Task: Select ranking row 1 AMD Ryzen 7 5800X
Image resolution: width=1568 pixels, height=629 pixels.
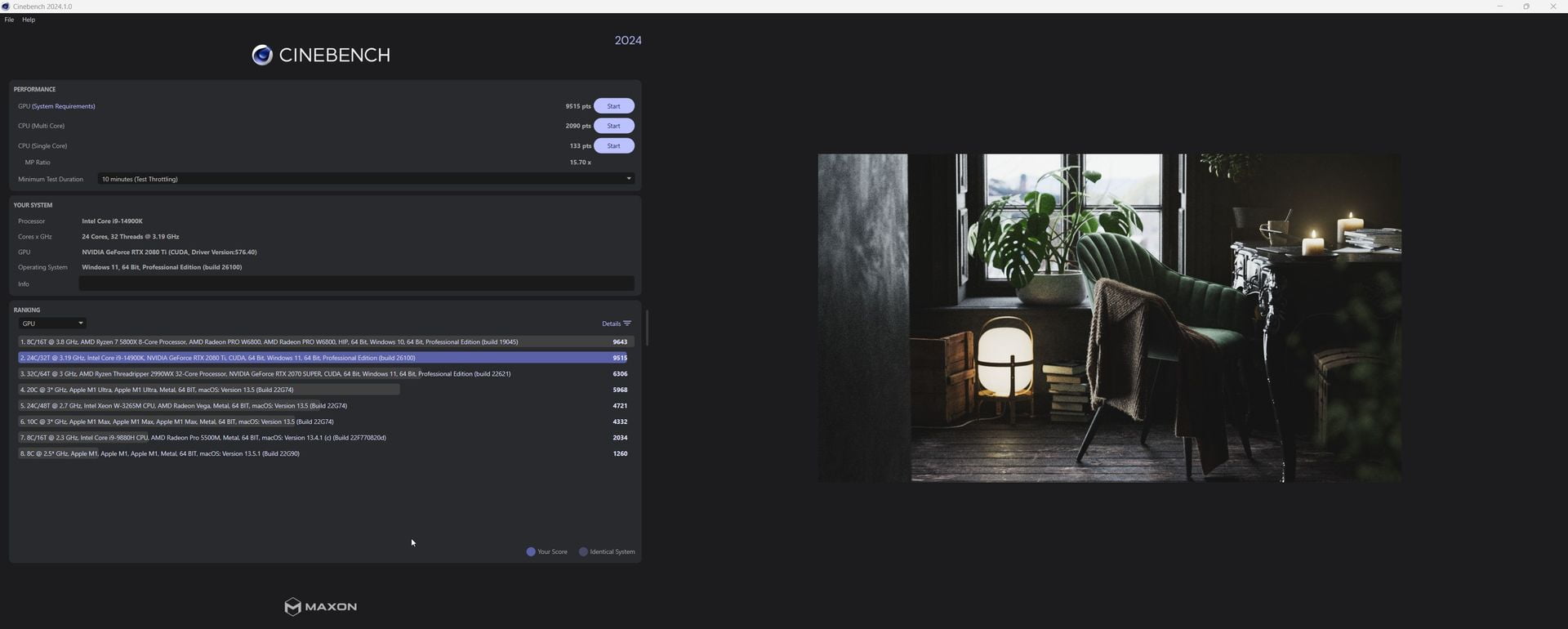Action: point(325,342)
